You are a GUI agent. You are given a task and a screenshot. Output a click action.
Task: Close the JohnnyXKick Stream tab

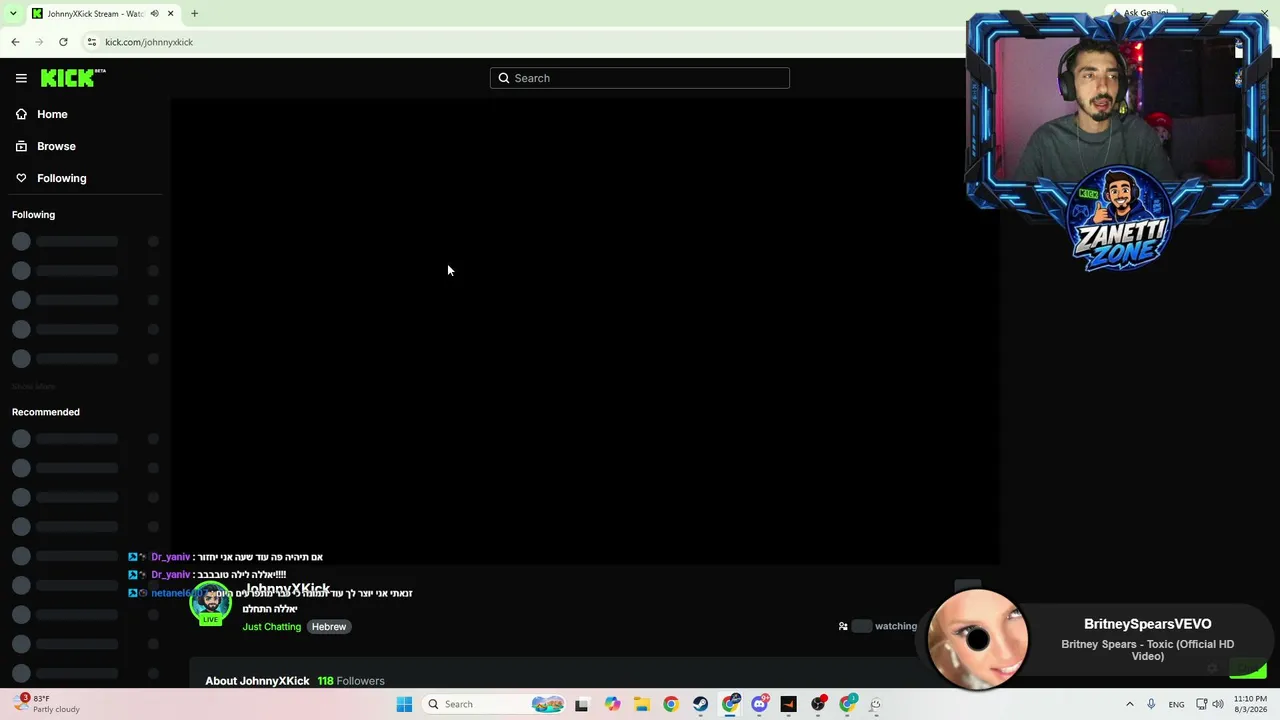pos(171,14)
